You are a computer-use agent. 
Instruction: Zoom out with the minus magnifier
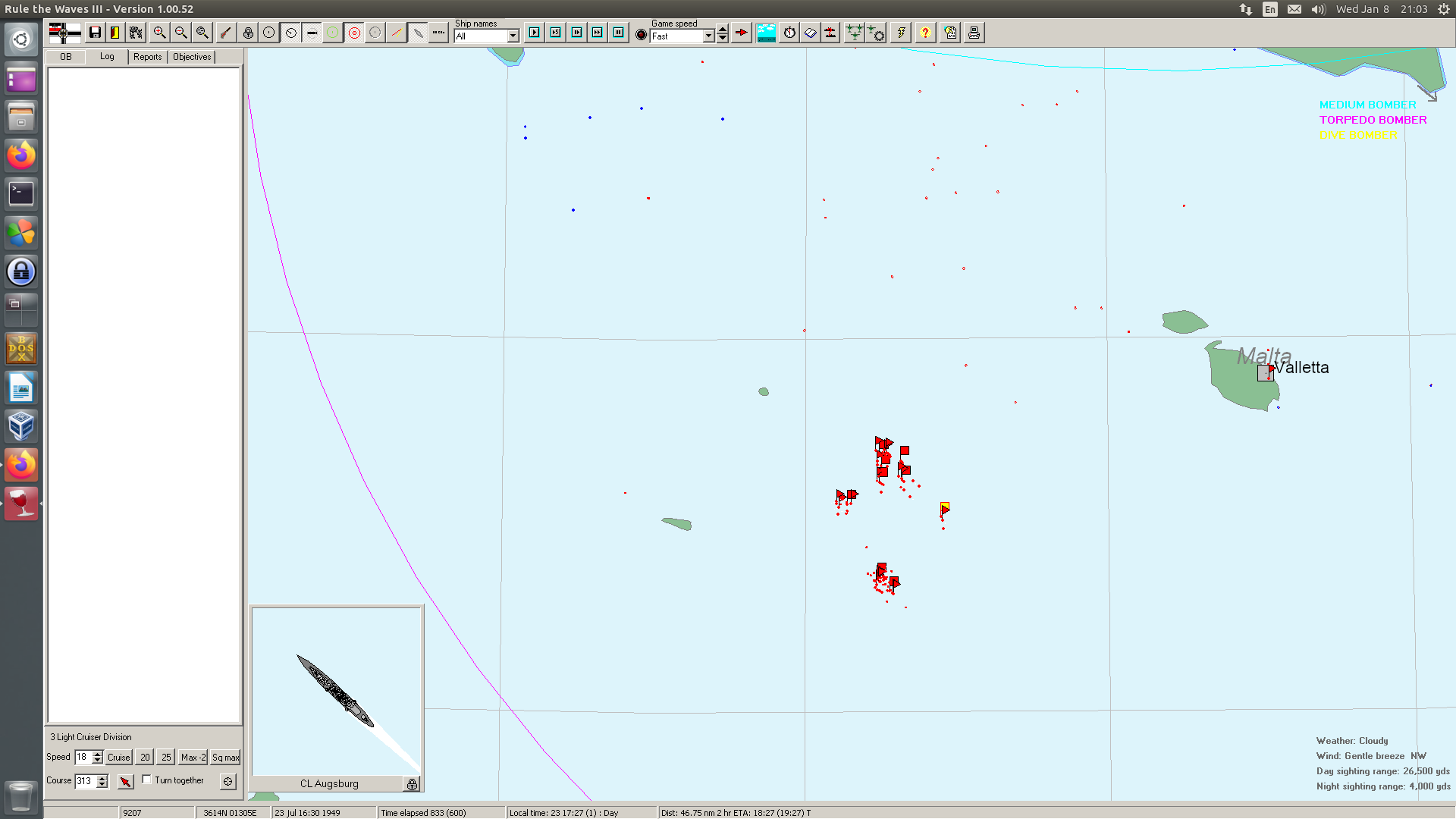(x=180, y=33)
